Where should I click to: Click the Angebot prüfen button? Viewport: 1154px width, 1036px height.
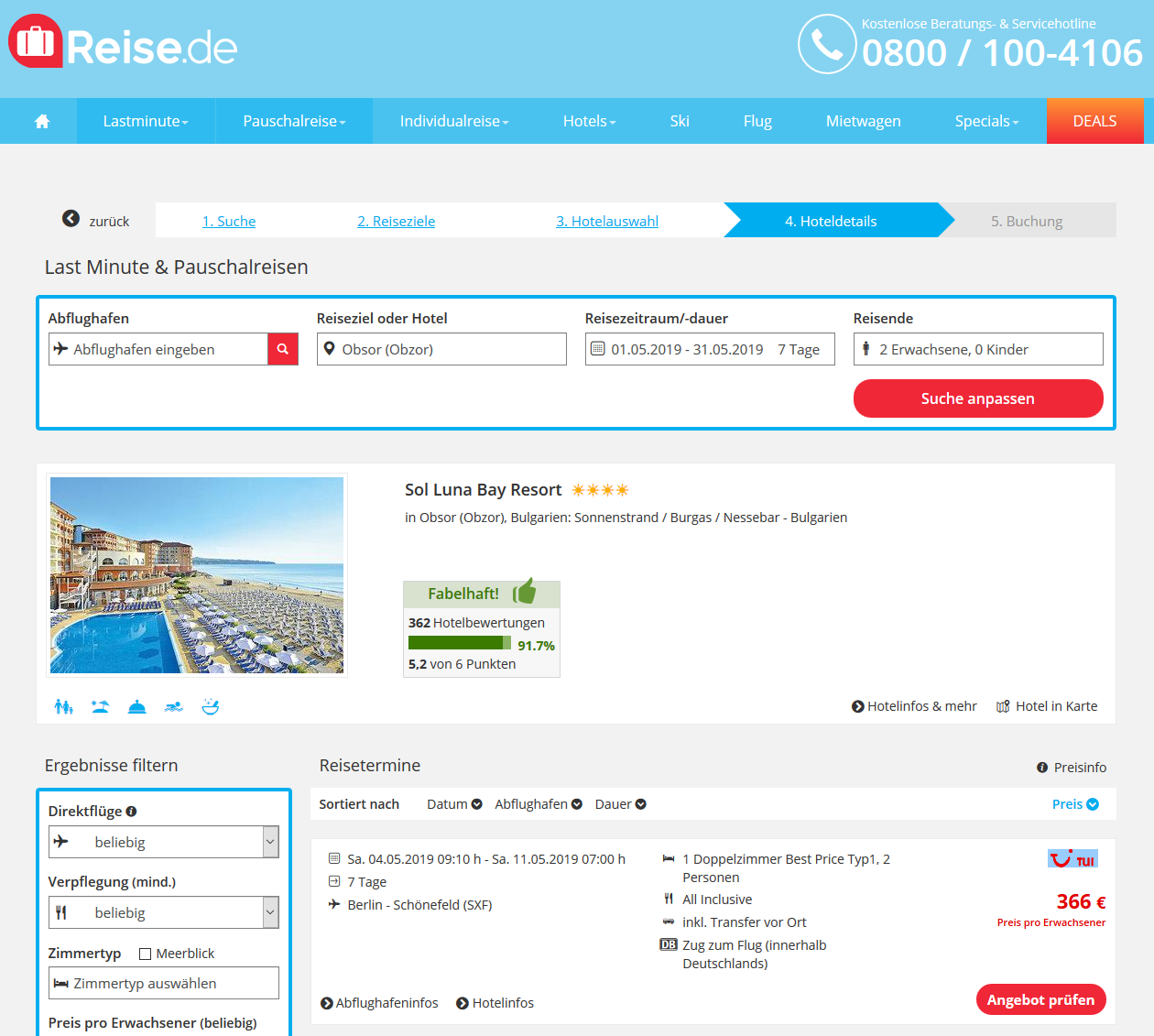pos(1040,999)
